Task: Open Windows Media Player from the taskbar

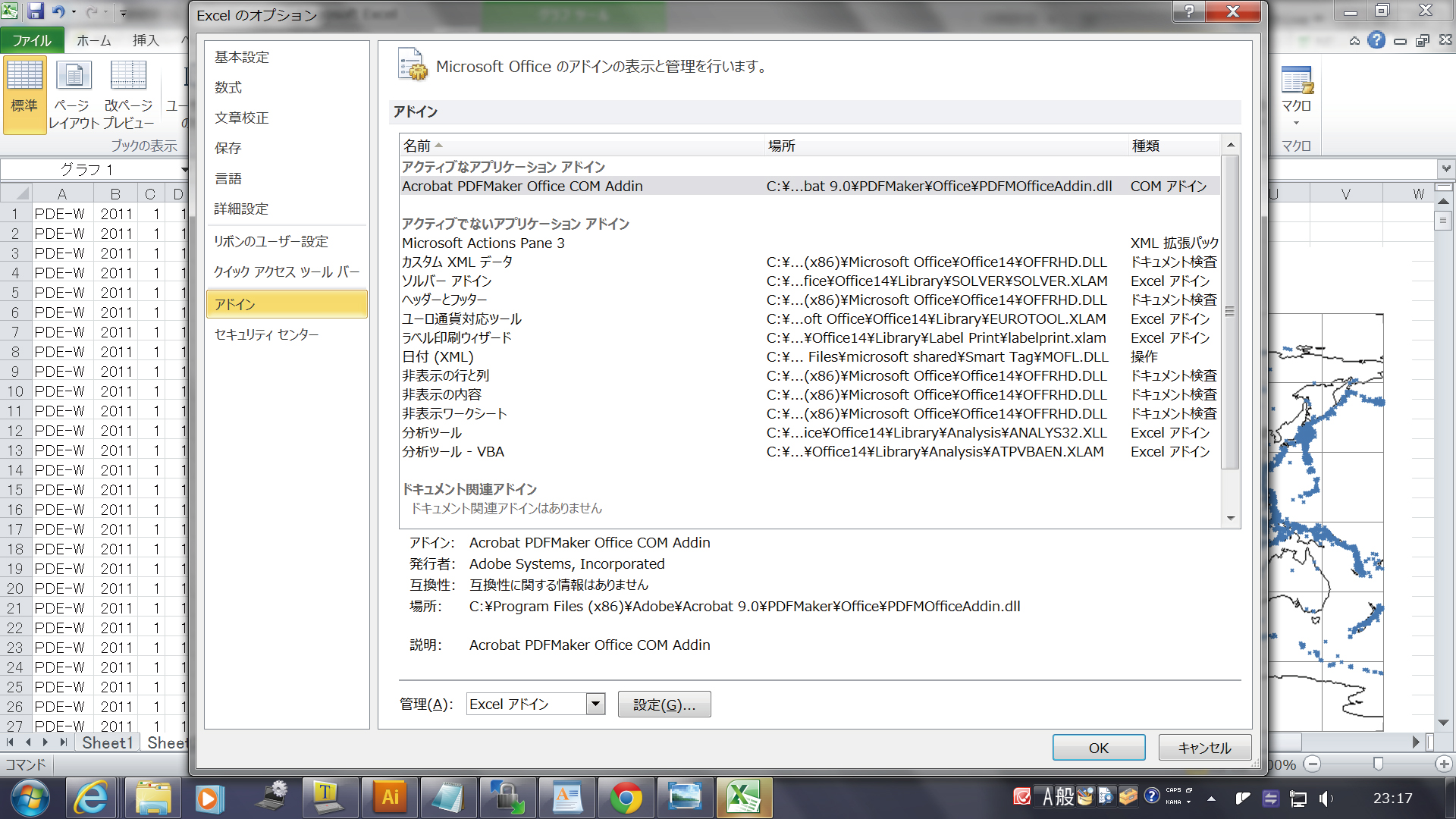Action: 209,798
